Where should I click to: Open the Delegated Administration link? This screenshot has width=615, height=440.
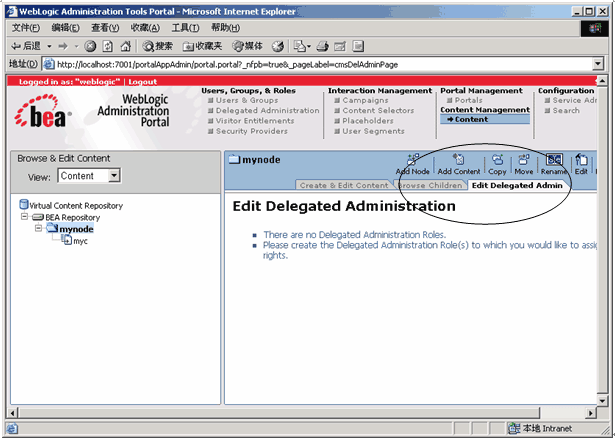coord(267,111)
